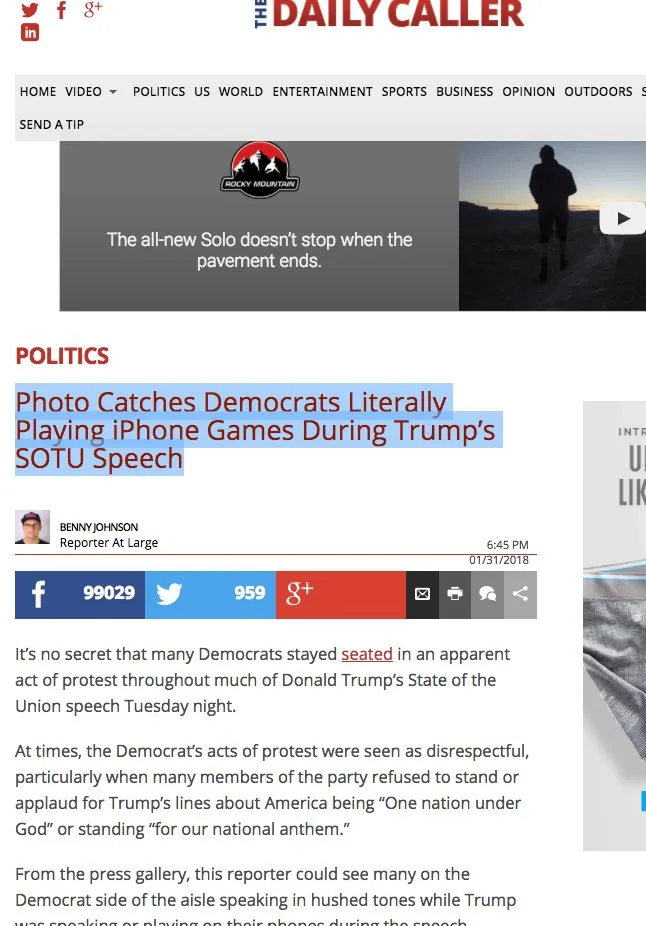Tweet the article button showing 959
The width and height of the screenshot is (646, 926).
(210, 594)
